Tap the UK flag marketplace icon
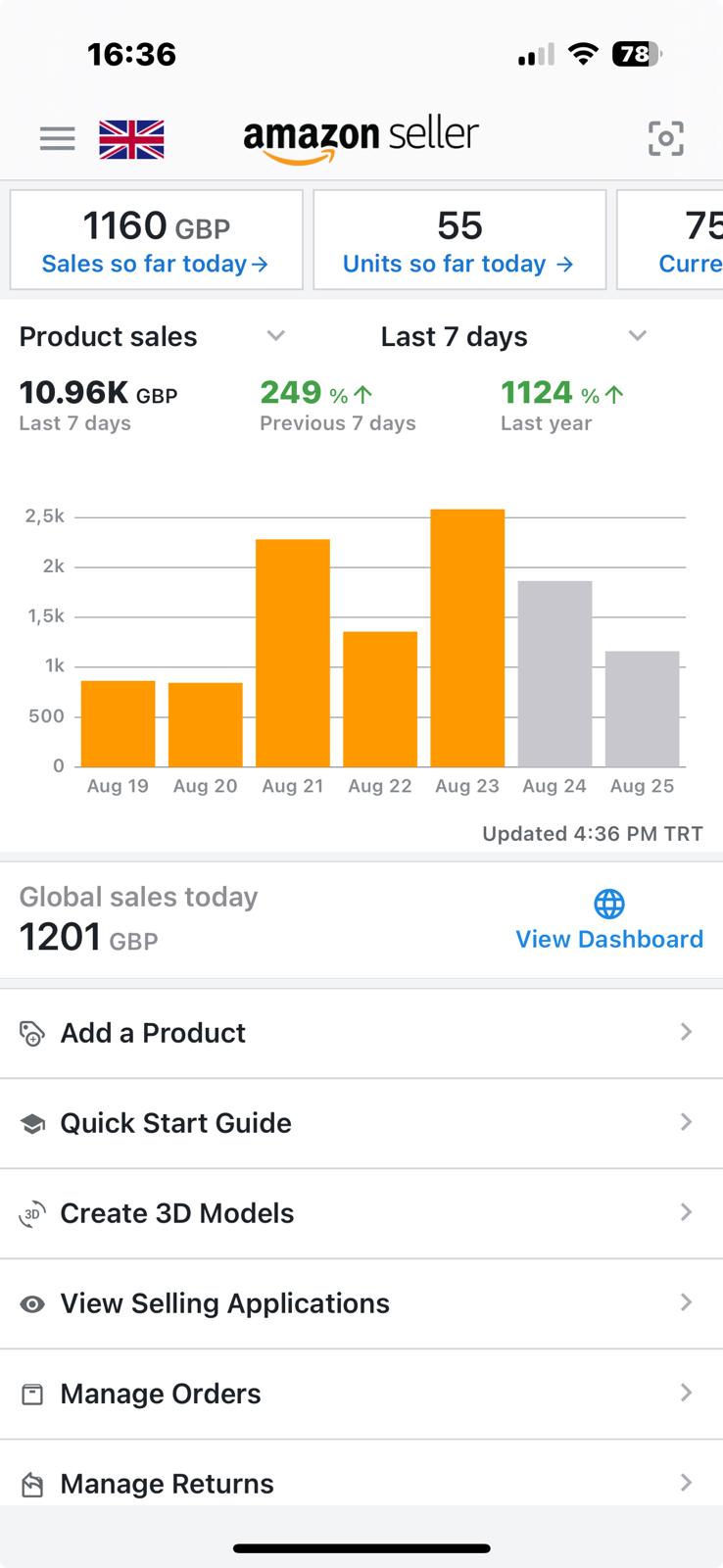This screenshot has height=1568, width=723. pyautogui.click(x=131, y=139)
